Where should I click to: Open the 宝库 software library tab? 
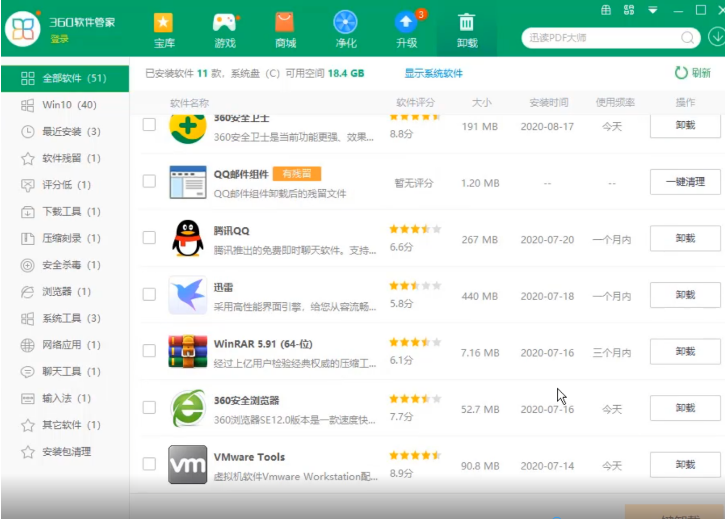(x=163, y=30)
